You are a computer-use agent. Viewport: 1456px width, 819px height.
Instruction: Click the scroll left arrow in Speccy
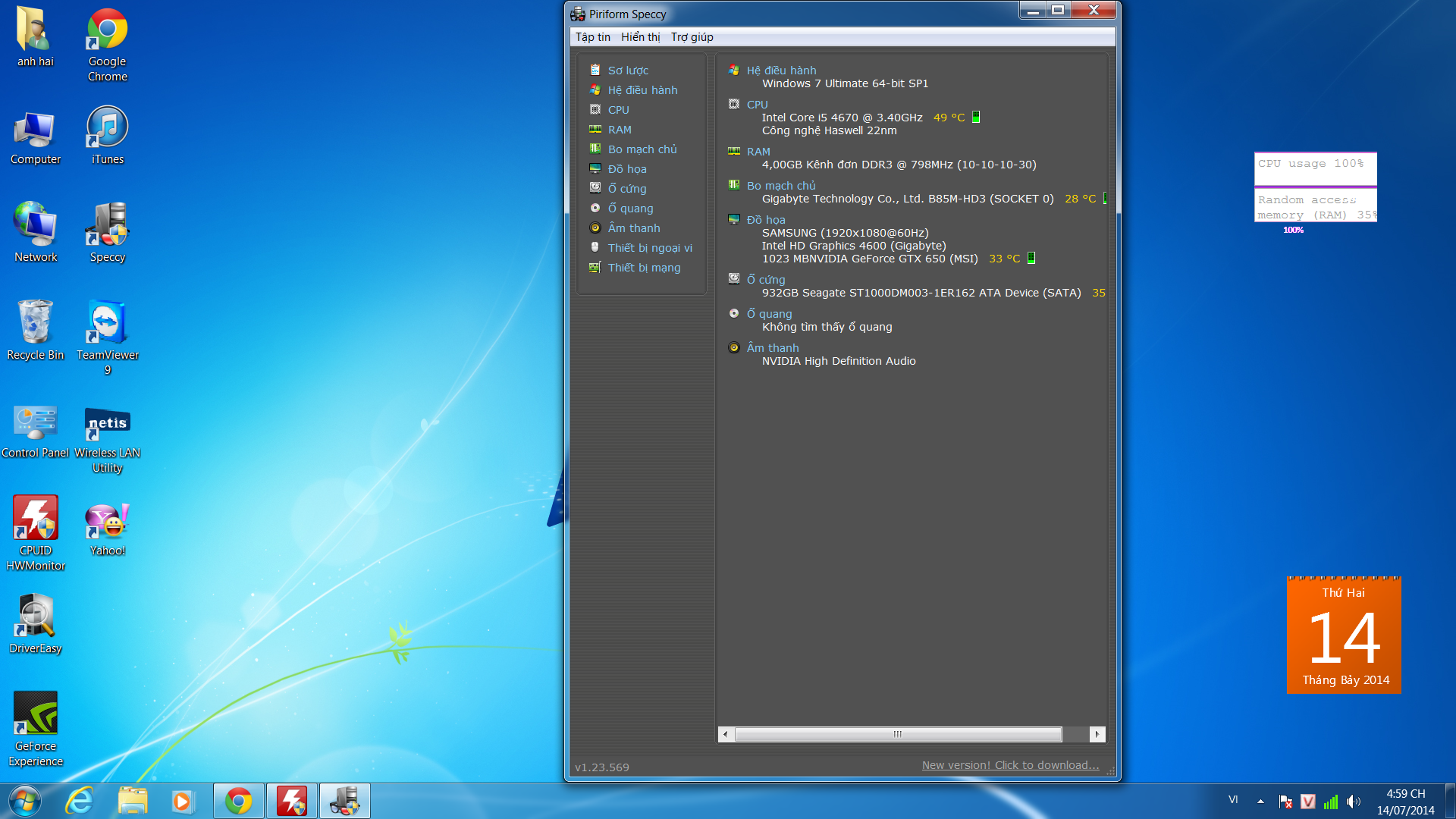tap(726, 734)
